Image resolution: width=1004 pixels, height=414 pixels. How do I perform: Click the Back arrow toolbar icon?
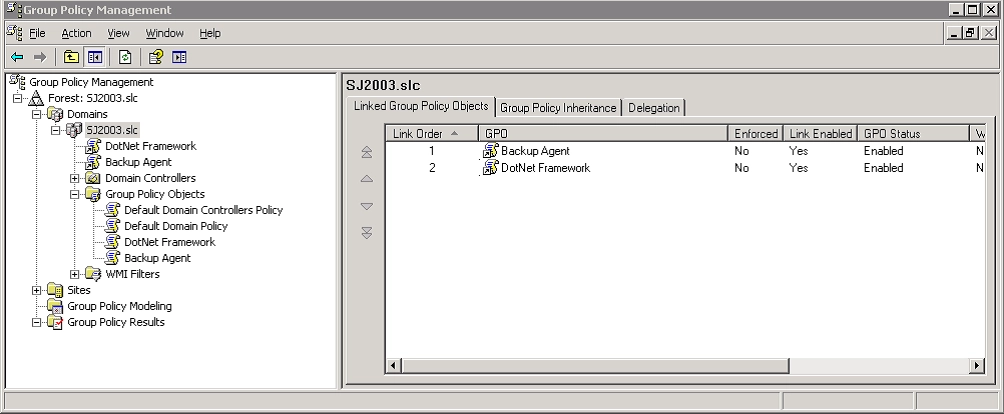click(x=17, y=58)
